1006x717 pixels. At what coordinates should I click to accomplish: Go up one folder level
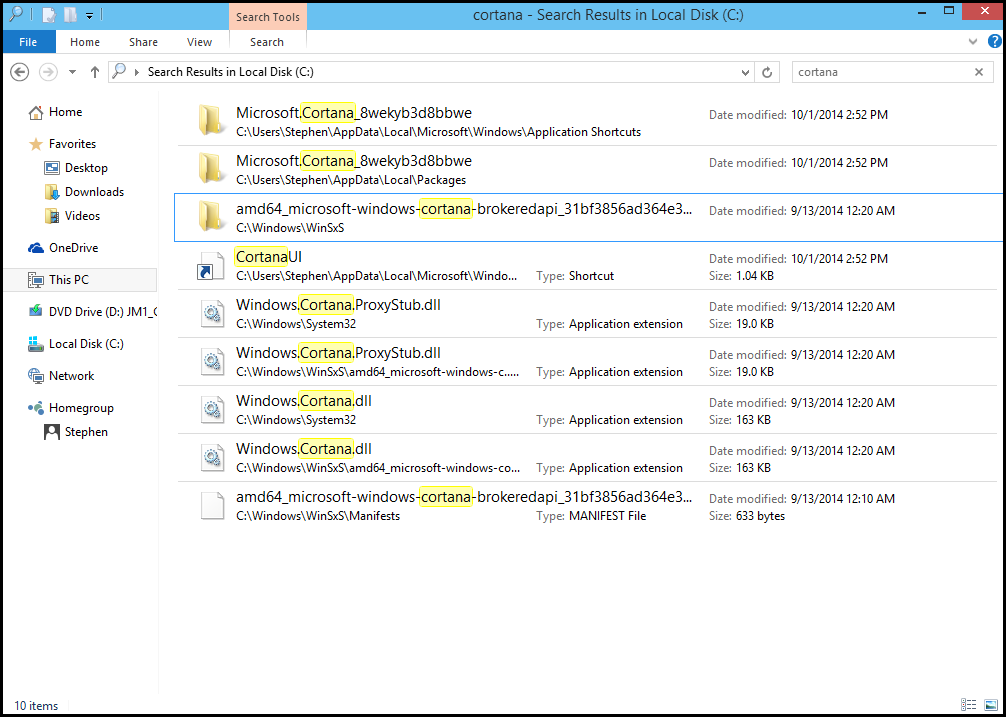pyautogui.click(x=95, y=72)
